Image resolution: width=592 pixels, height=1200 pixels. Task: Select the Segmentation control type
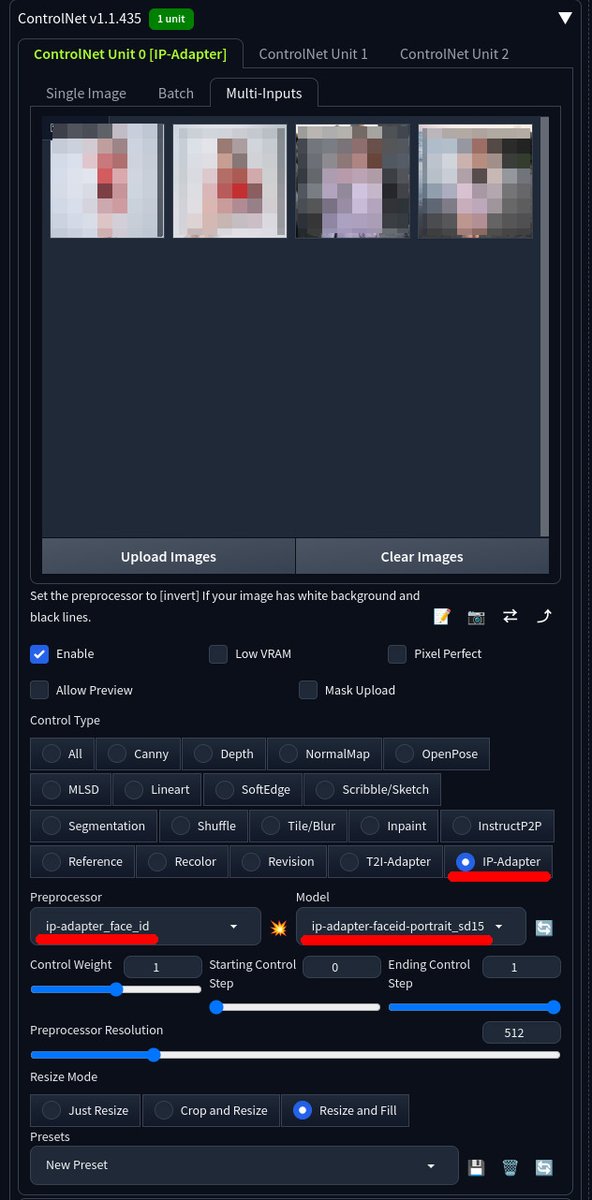click(x=94, y=826)
